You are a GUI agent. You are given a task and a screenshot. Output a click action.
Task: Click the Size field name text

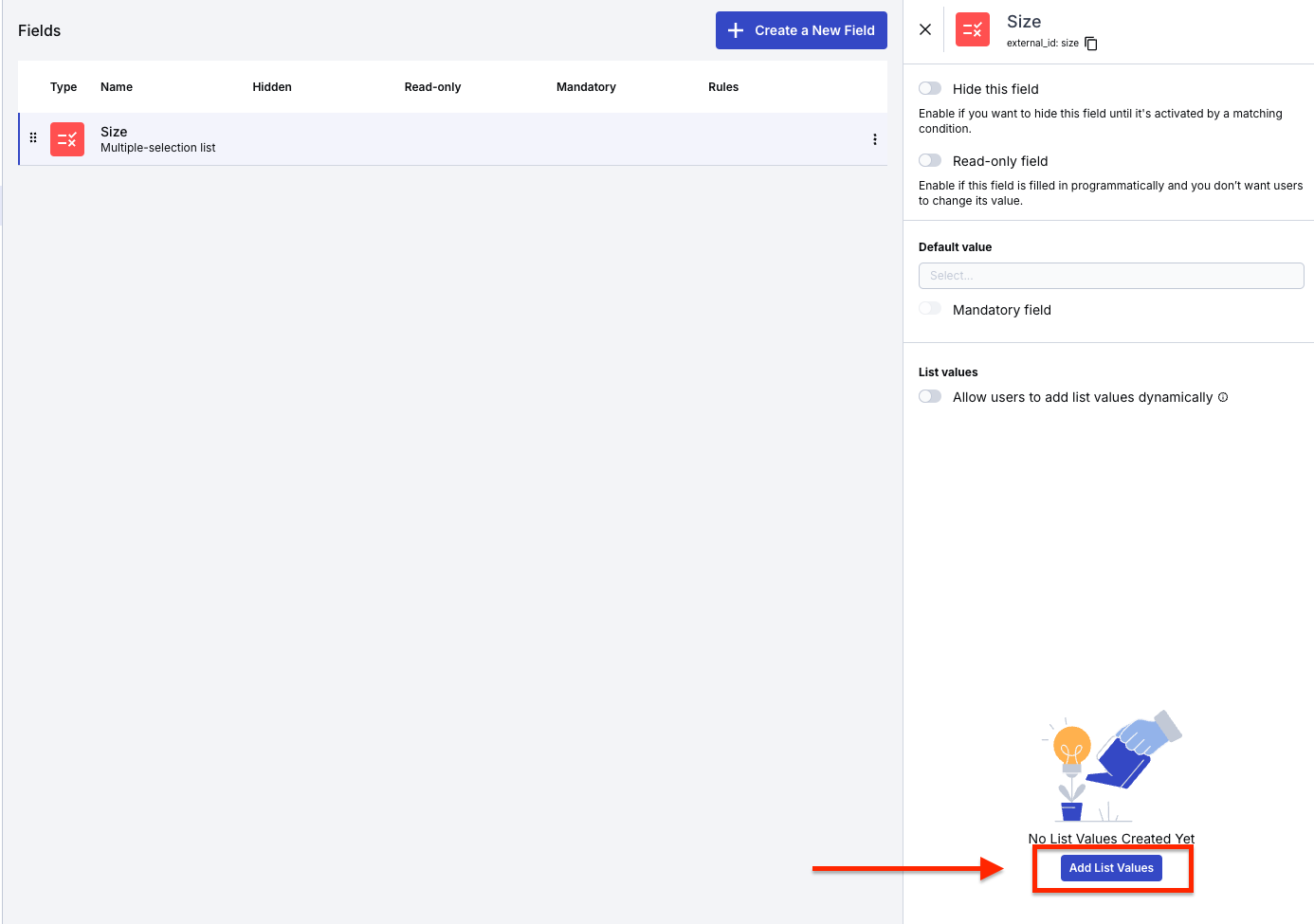114,131
